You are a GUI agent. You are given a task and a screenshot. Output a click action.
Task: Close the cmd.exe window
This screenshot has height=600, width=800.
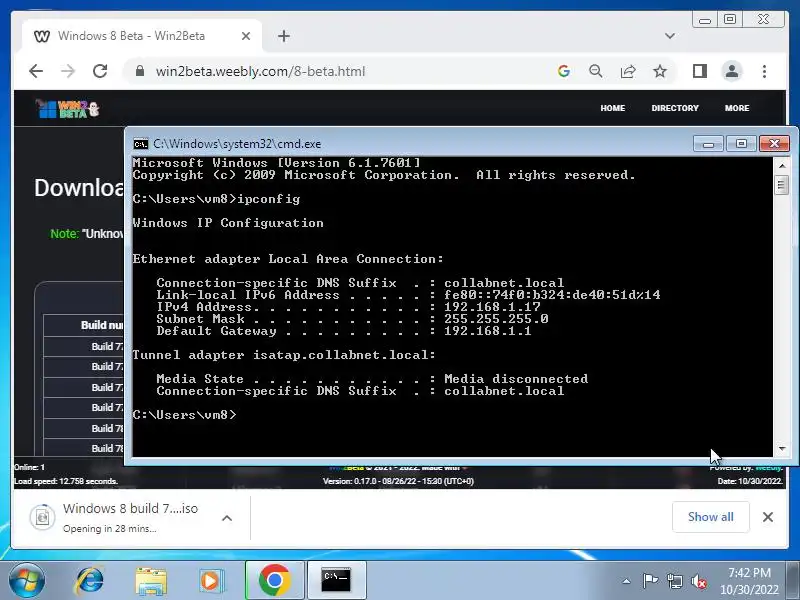coord(774,144)
